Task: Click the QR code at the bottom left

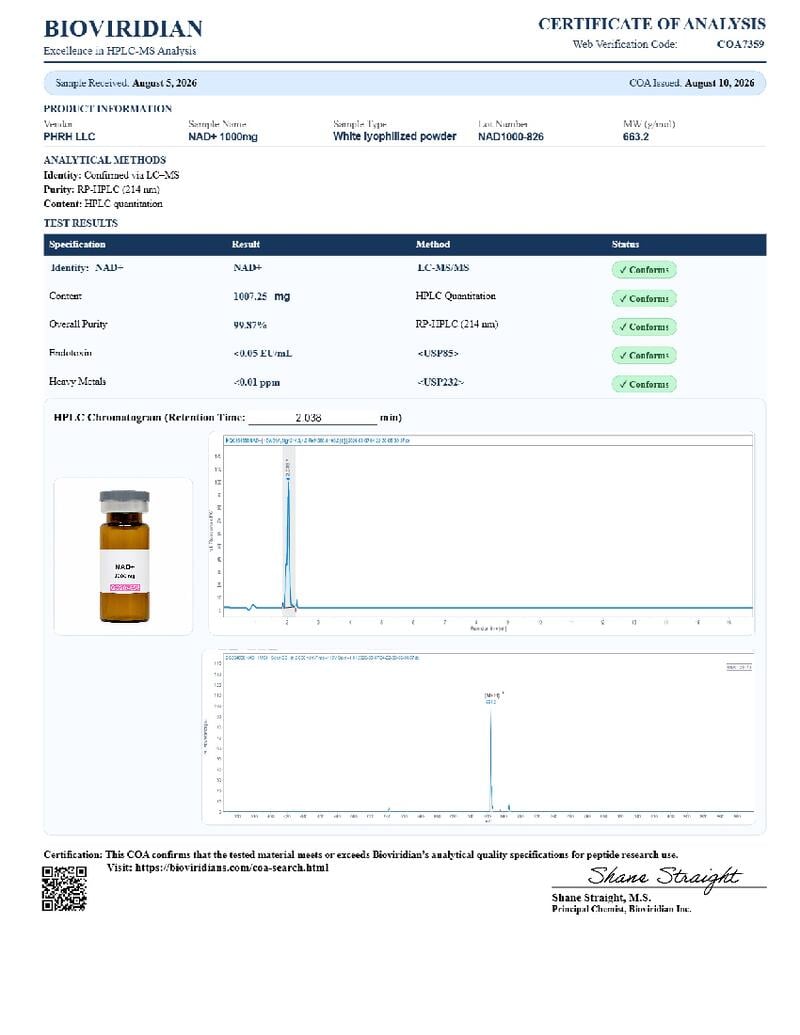Action: click(65, 888)
